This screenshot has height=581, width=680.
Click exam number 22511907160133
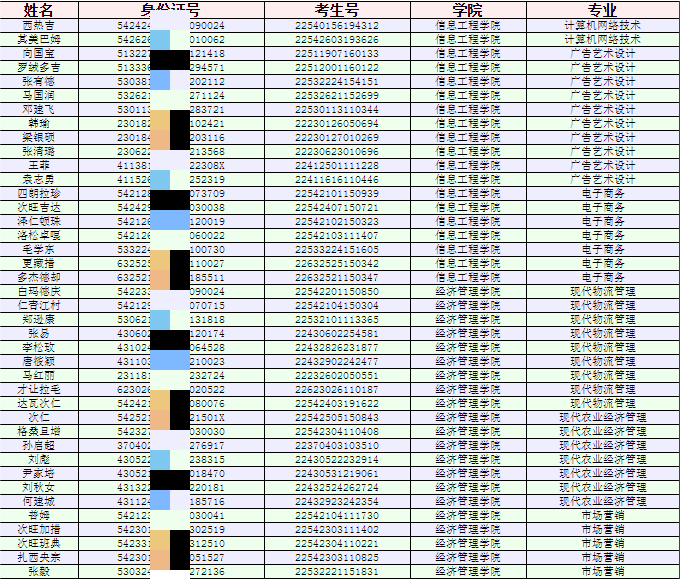337,53
